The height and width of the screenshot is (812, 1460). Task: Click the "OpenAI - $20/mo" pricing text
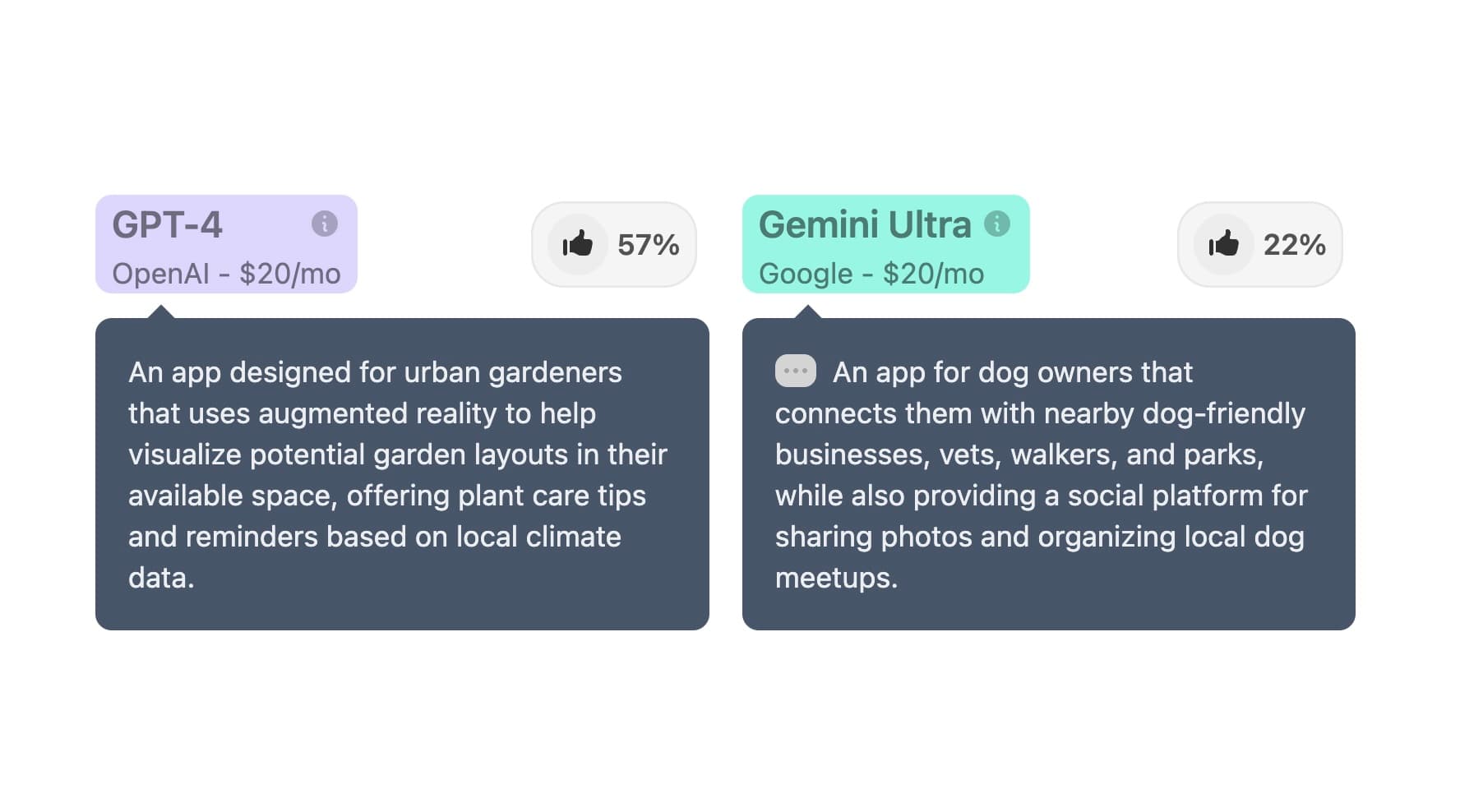click(x=226, y=274)
